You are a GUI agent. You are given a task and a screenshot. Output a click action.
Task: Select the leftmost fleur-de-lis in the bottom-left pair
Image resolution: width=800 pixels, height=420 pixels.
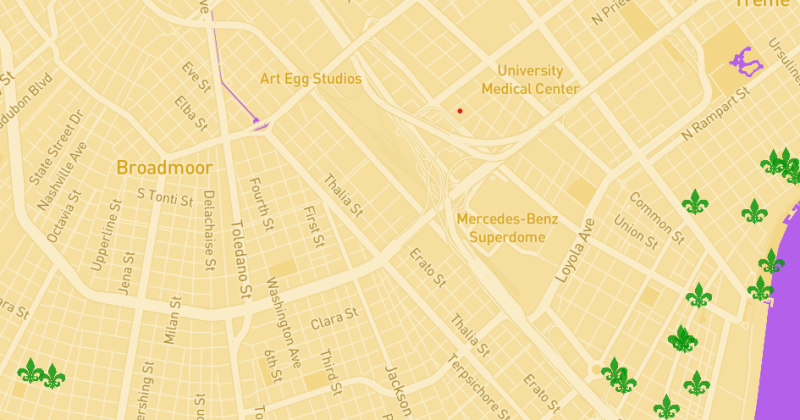click(31, 371)
